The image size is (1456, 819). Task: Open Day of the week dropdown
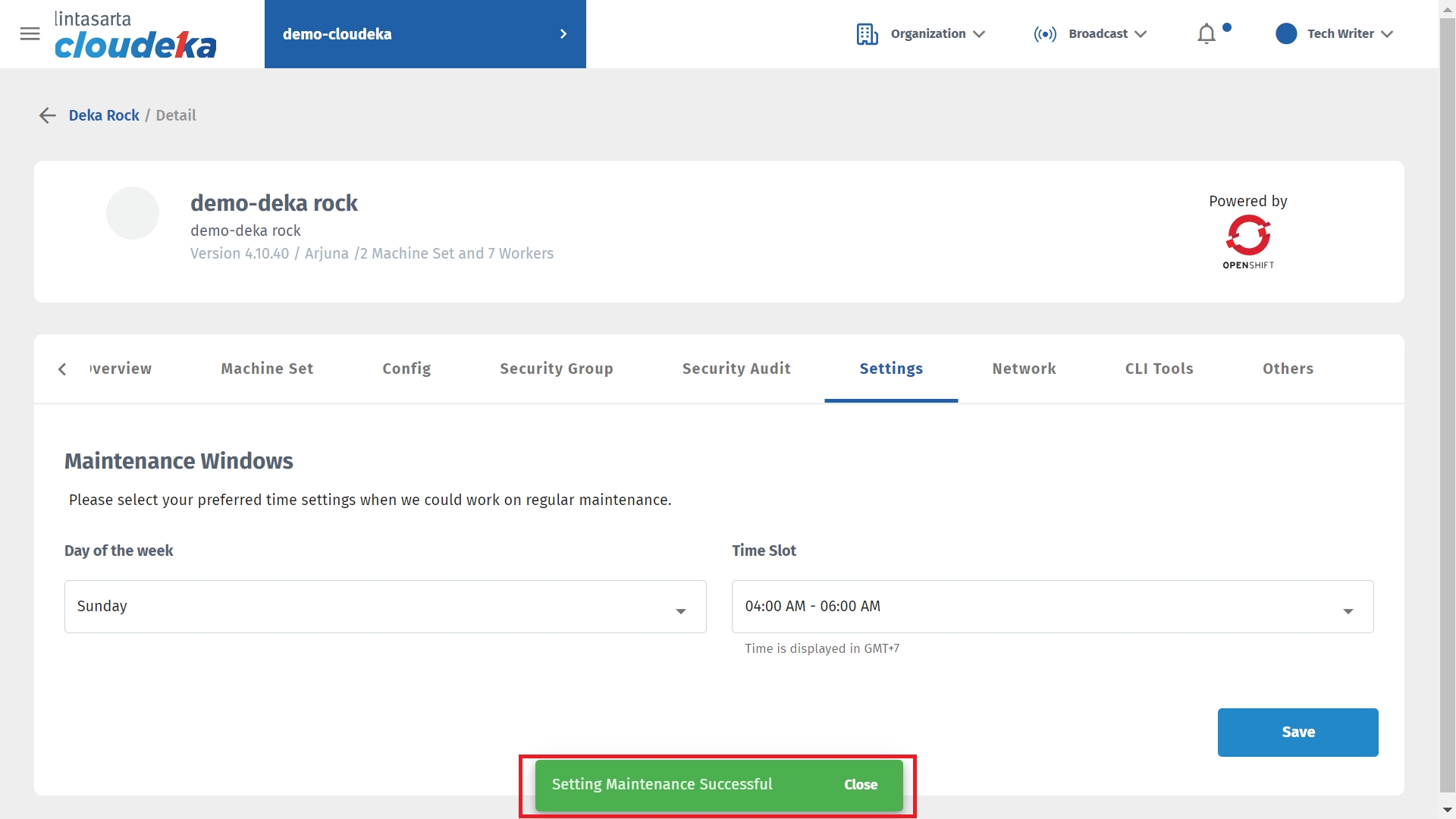385,607
